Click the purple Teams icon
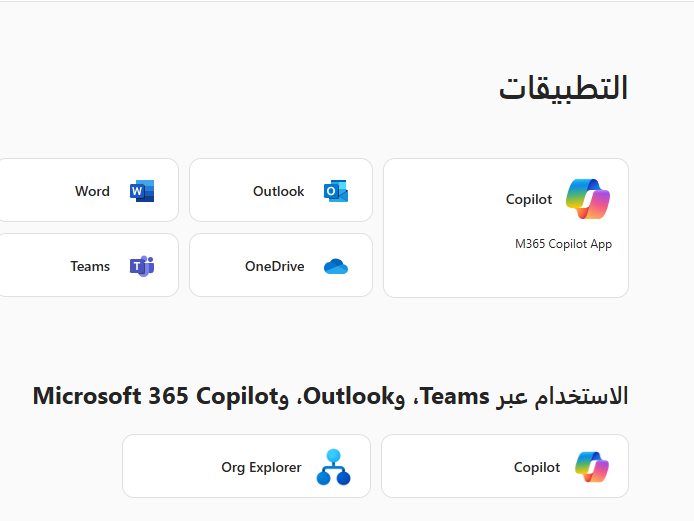The height and width of the screenshot is (521, 694). pyautogui.click(x=142, y=266)
